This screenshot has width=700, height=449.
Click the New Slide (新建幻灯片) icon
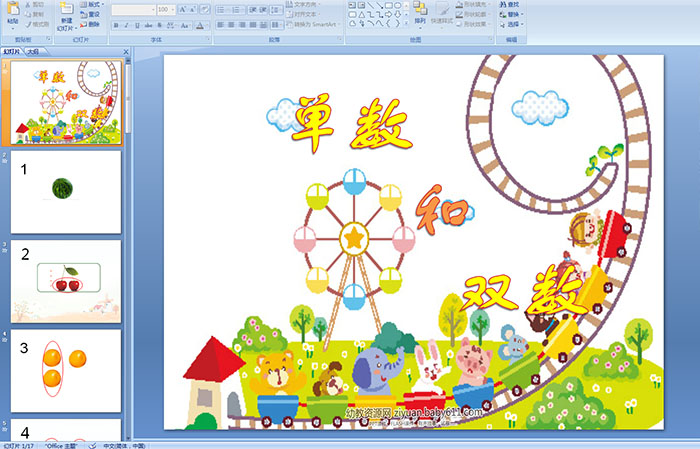click(x=67, y=9)
